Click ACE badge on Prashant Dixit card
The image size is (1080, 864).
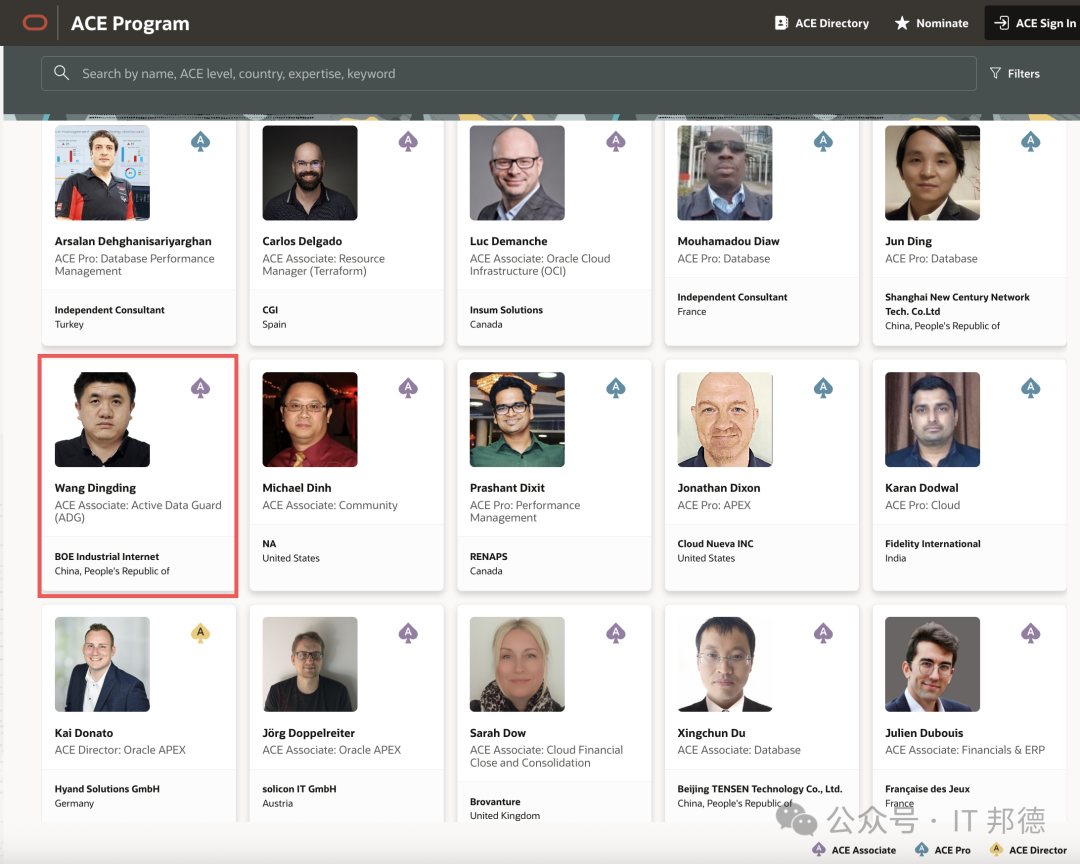coord(616,388)
